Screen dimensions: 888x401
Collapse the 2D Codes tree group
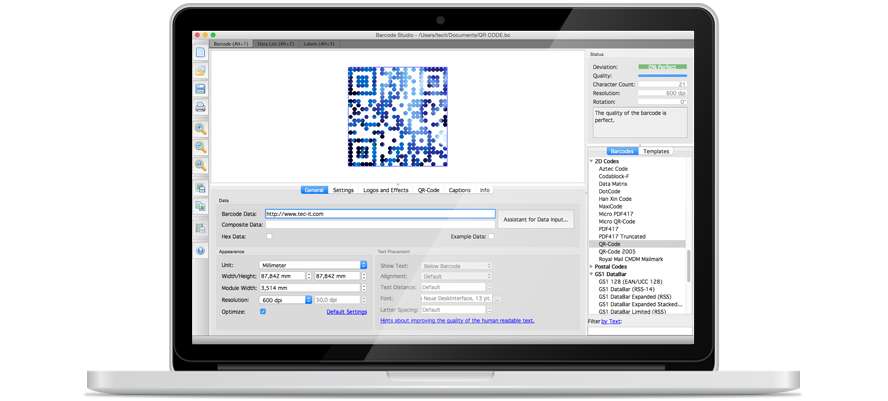coord(591,161)
